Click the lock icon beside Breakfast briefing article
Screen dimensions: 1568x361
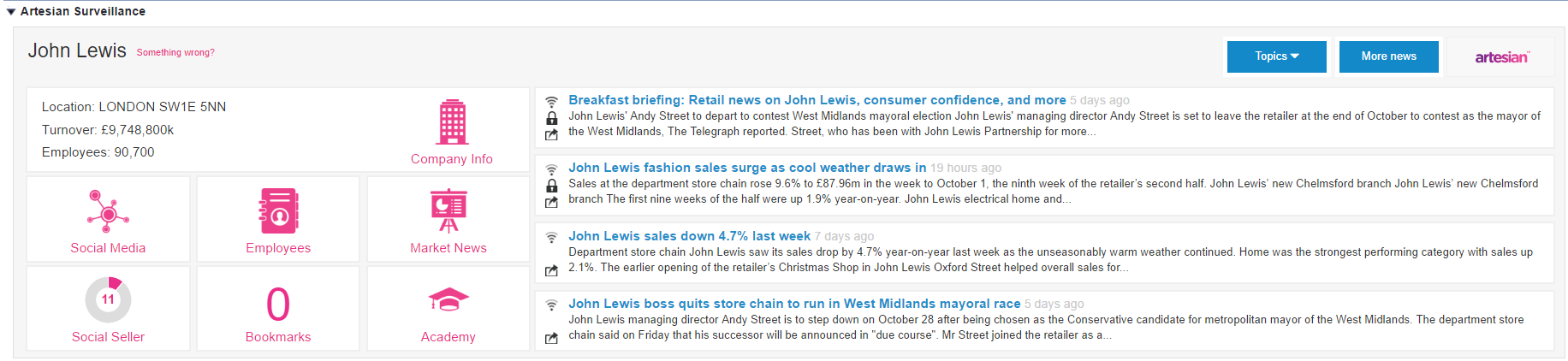[x=552, y=118]
